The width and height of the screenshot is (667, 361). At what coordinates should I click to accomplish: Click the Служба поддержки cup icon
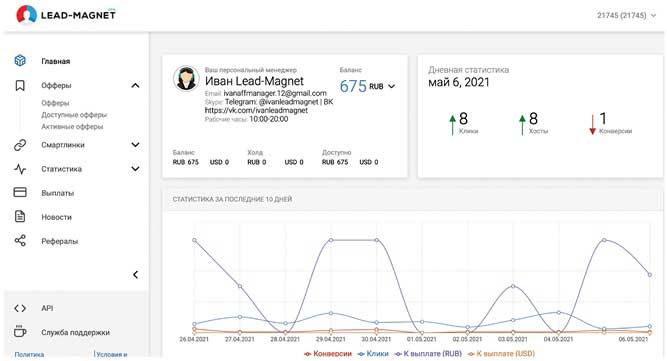20,332
